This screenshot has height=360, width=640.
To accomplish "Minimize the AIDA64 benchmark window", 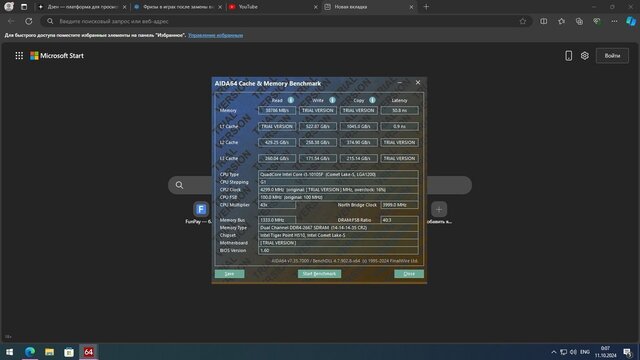I will click(400, 82).
